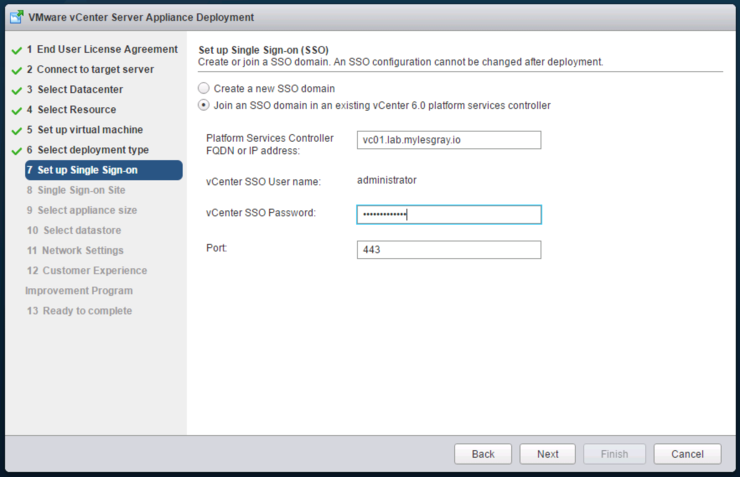Click the checkmark beside Select deployment type
The width and height of the screenshot is (740, 477).
17,151
